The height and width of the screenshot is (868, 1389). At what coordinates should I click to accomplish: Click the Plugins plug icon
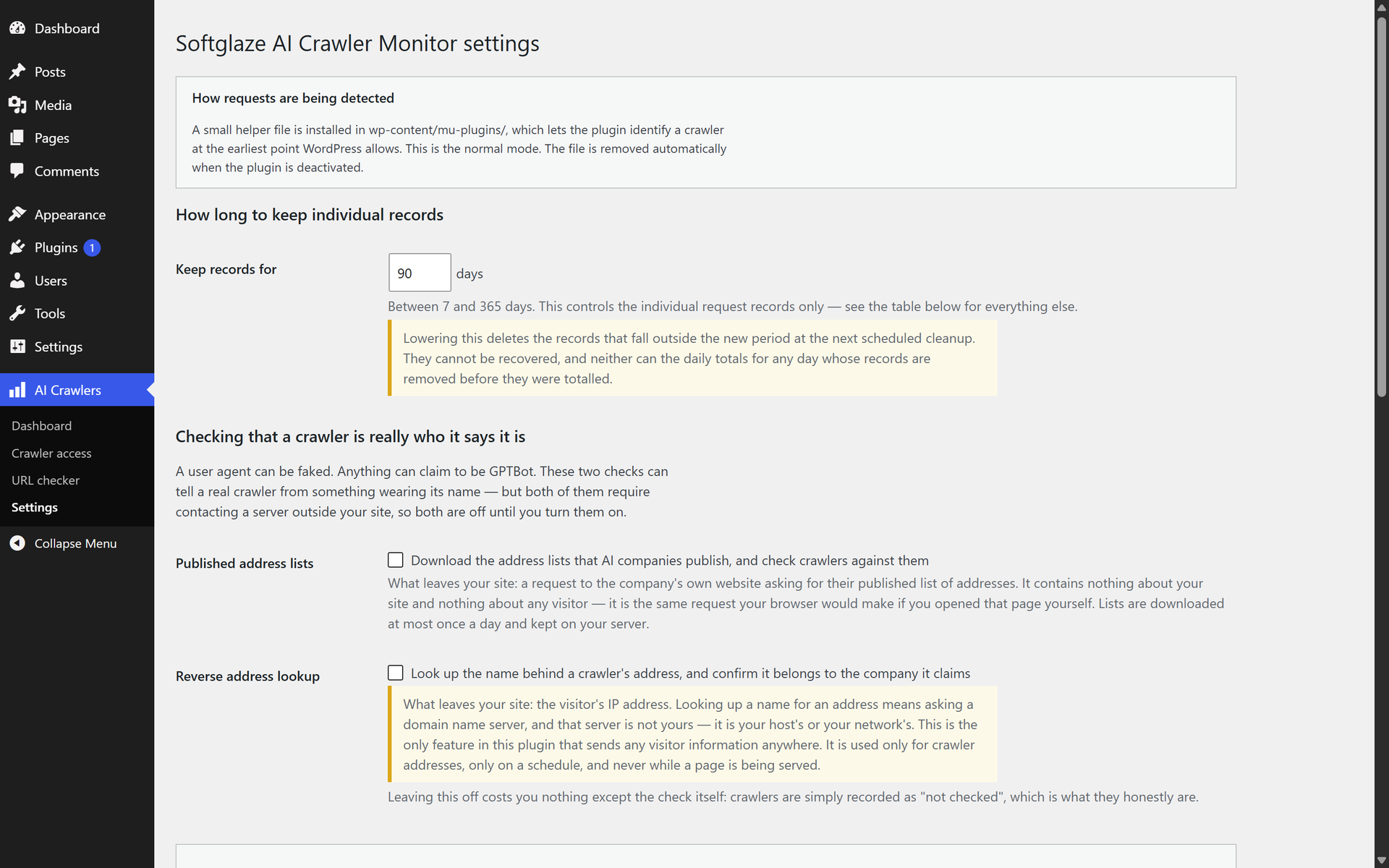[x=17, y=247]
